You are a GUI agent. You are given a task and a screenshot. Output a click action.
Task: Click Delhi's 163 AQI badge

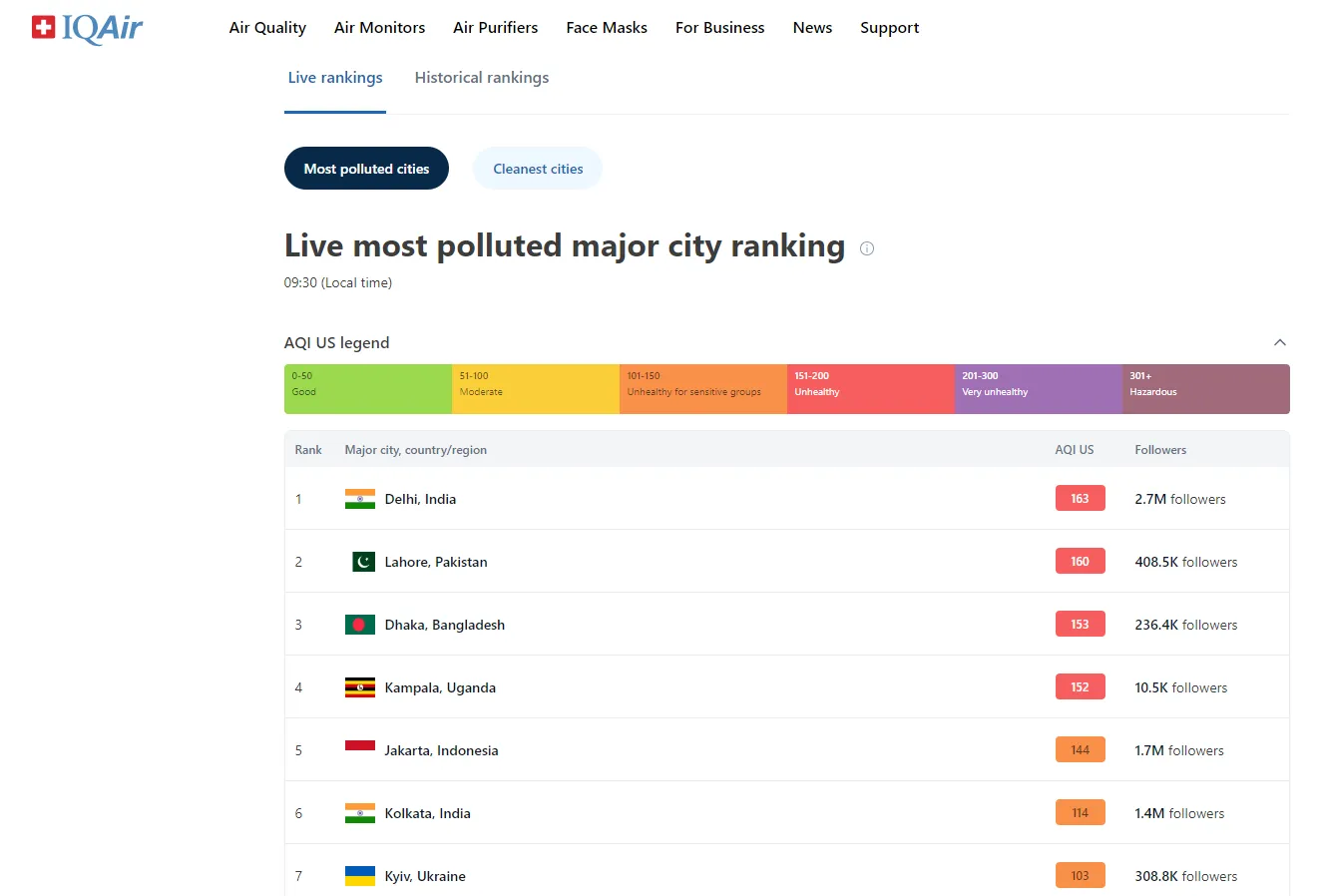1080,499
